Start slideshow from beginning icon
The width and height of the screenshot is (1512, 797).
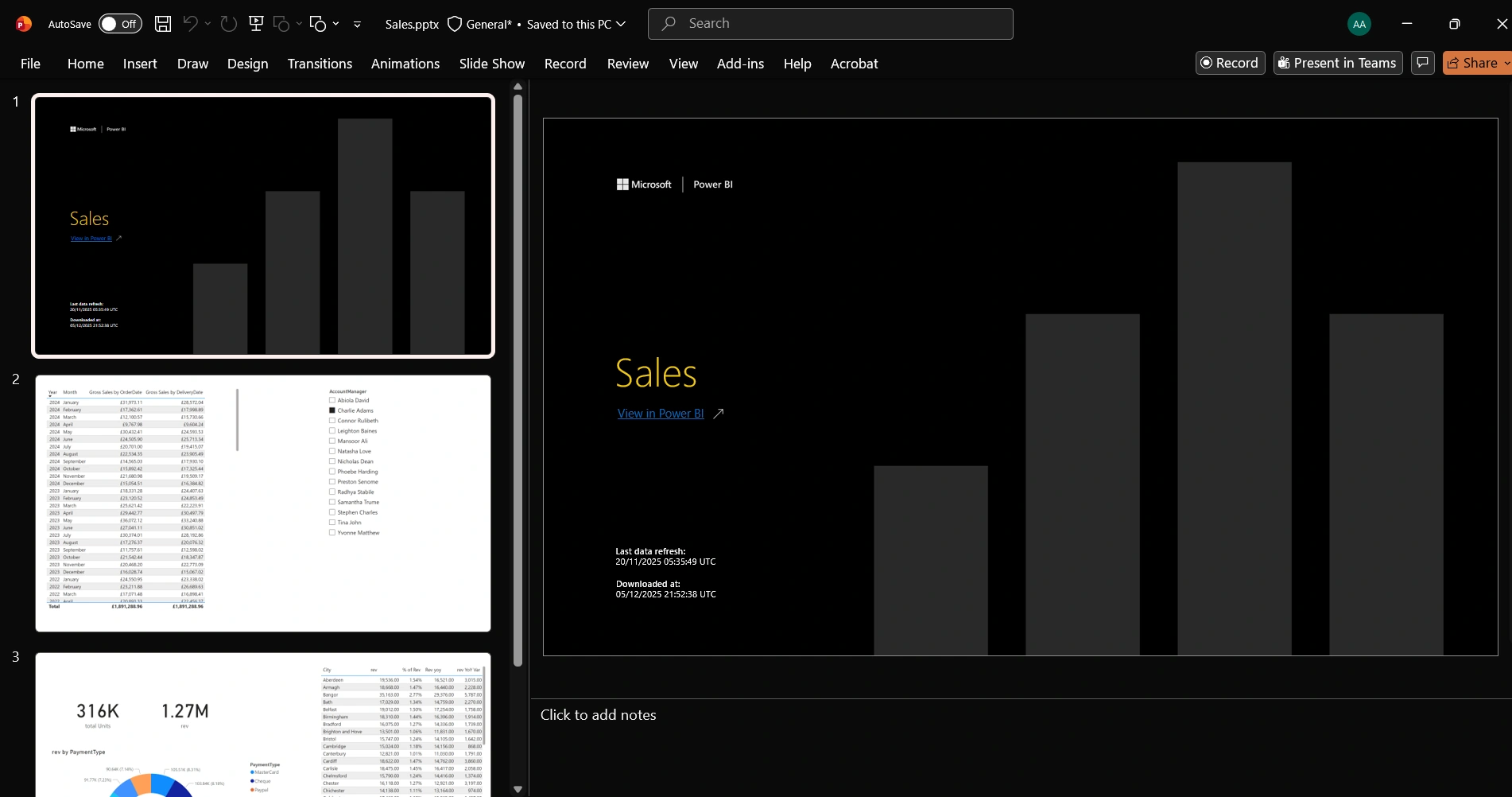pyautogui.click(x=256, y=24)
